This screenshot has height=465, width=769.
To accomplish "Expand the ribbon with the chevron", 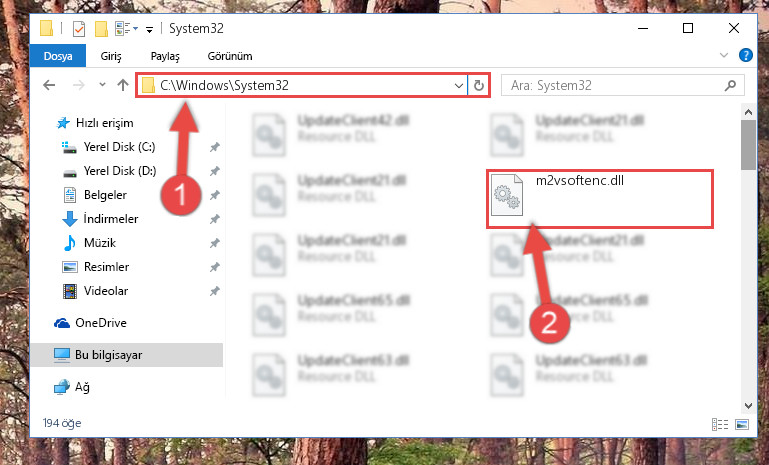I will [x=723, y=55].
